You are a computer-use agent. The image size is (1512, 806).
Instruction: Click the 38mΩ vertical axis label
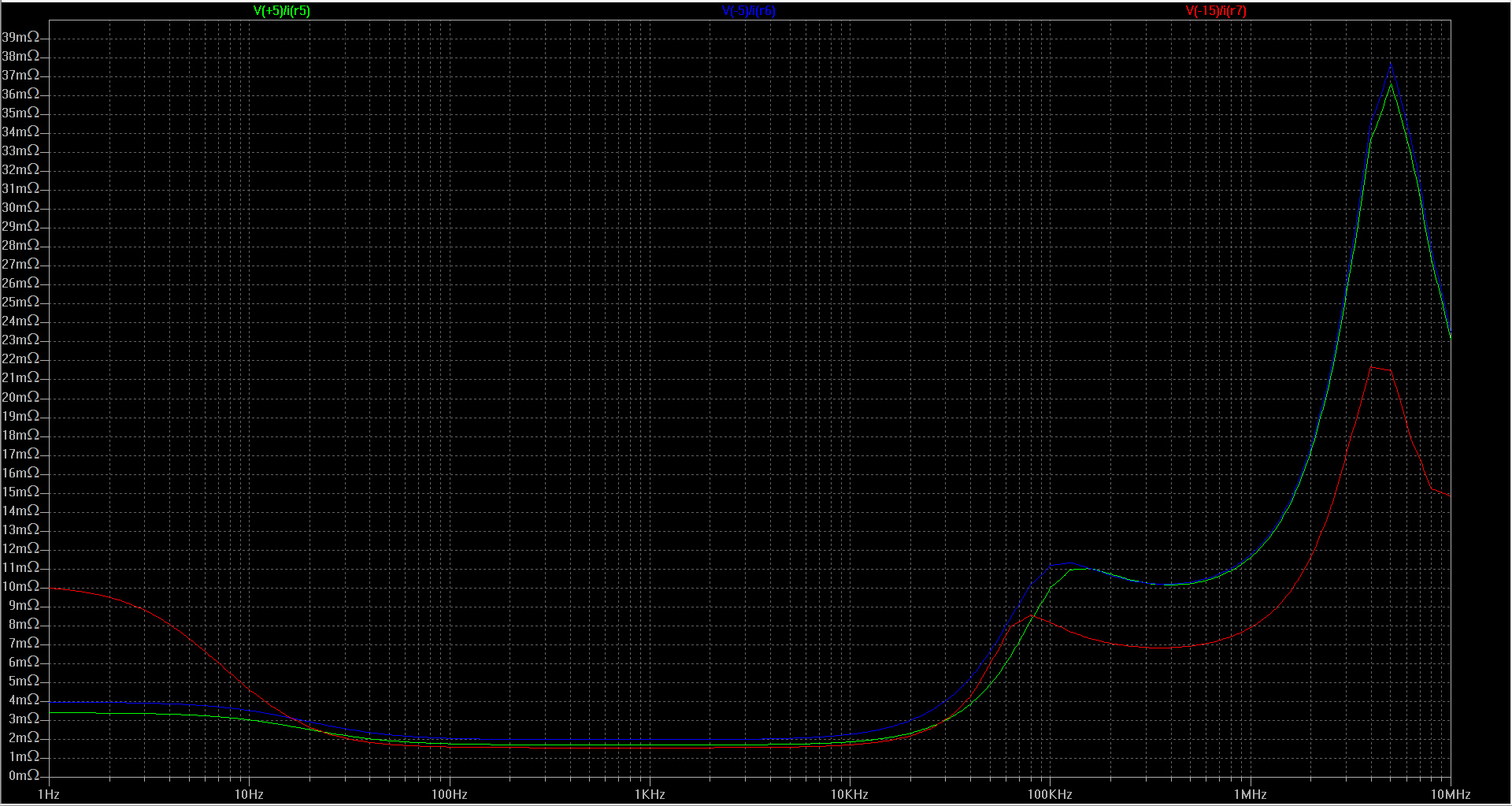20,56
